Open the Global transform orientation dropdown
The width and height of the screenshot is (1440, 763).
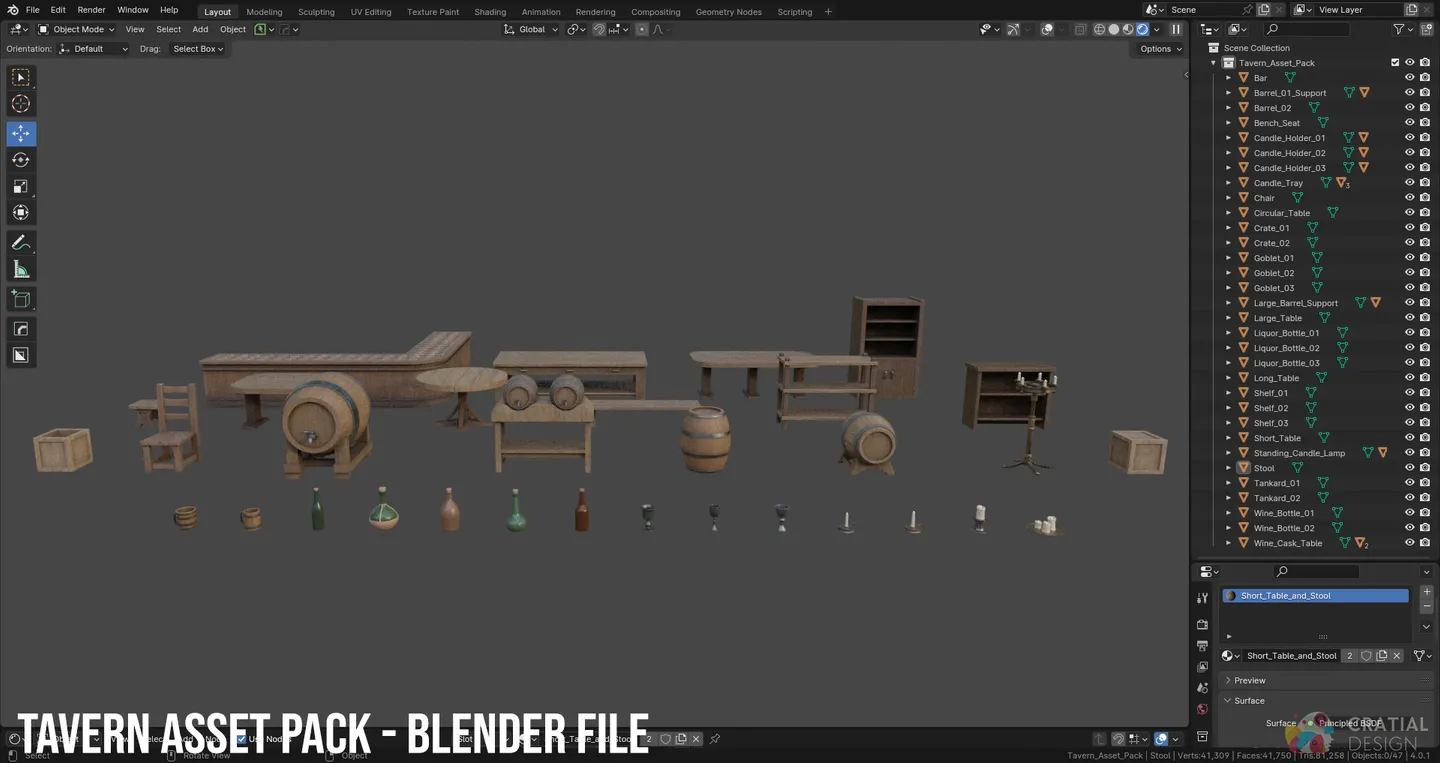531,29
